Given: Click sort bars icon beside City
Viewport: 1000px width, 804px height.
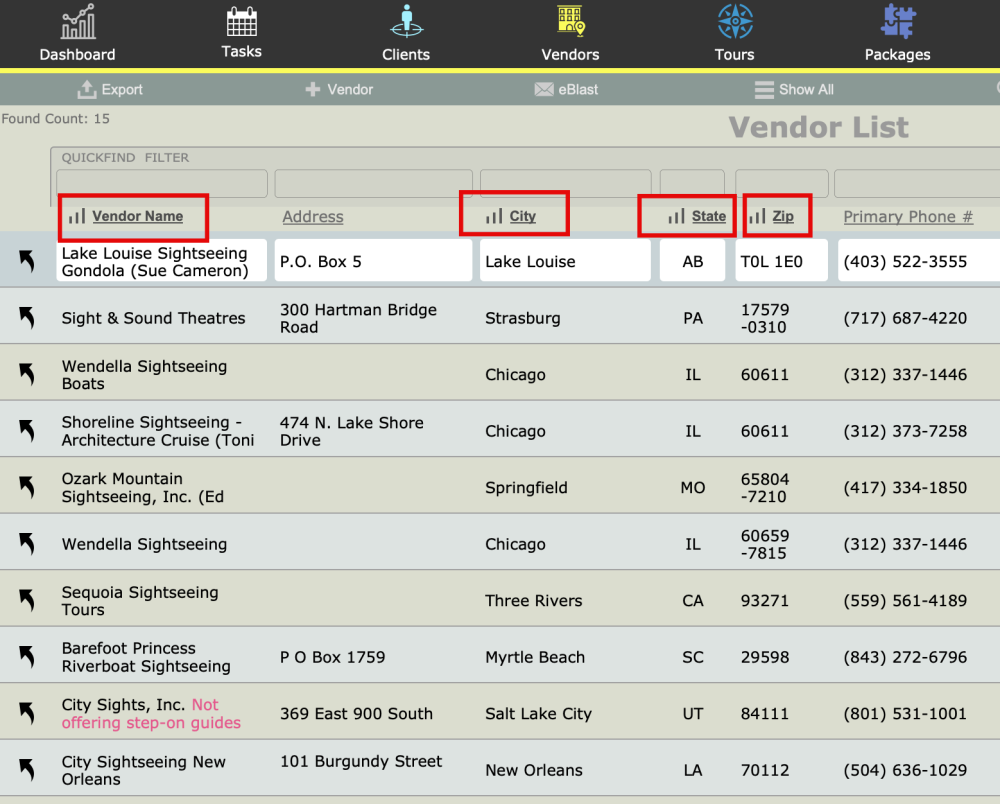Looking at the screenshot, I should coord(494,216).
